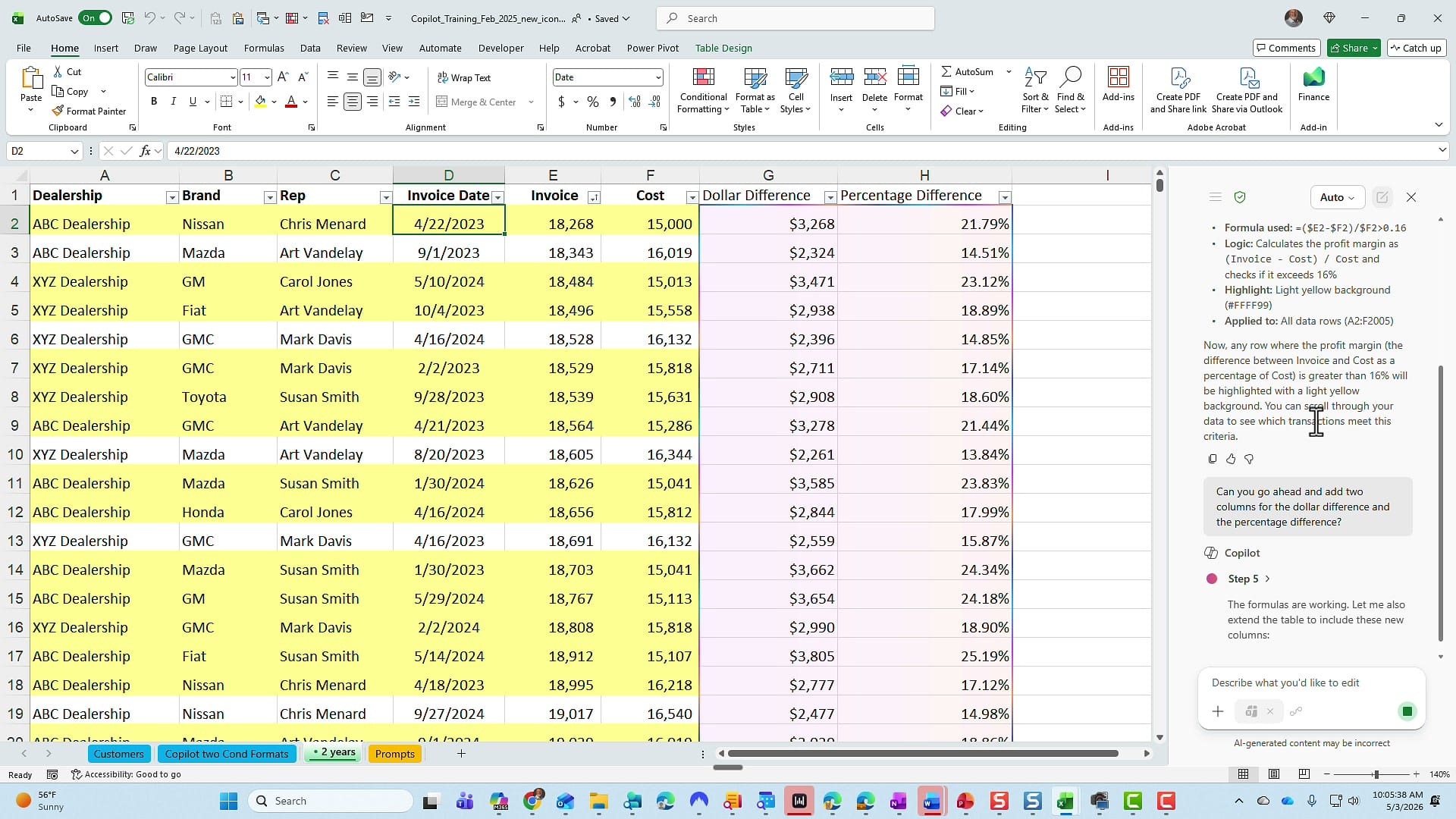Click the Paste icon
Viewport: 1456px width, 819px height.
tap(31, 78)
